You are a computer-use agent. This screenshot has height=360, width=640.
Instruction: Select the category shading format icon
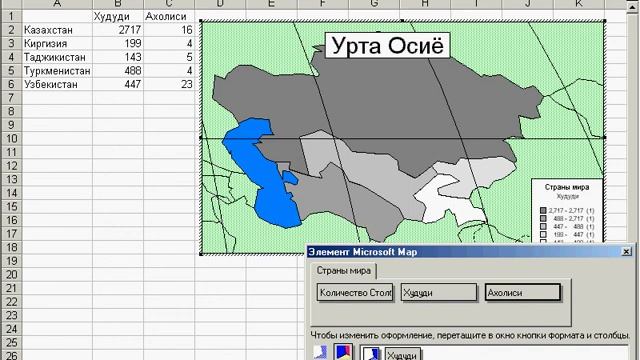pos(343,352)
